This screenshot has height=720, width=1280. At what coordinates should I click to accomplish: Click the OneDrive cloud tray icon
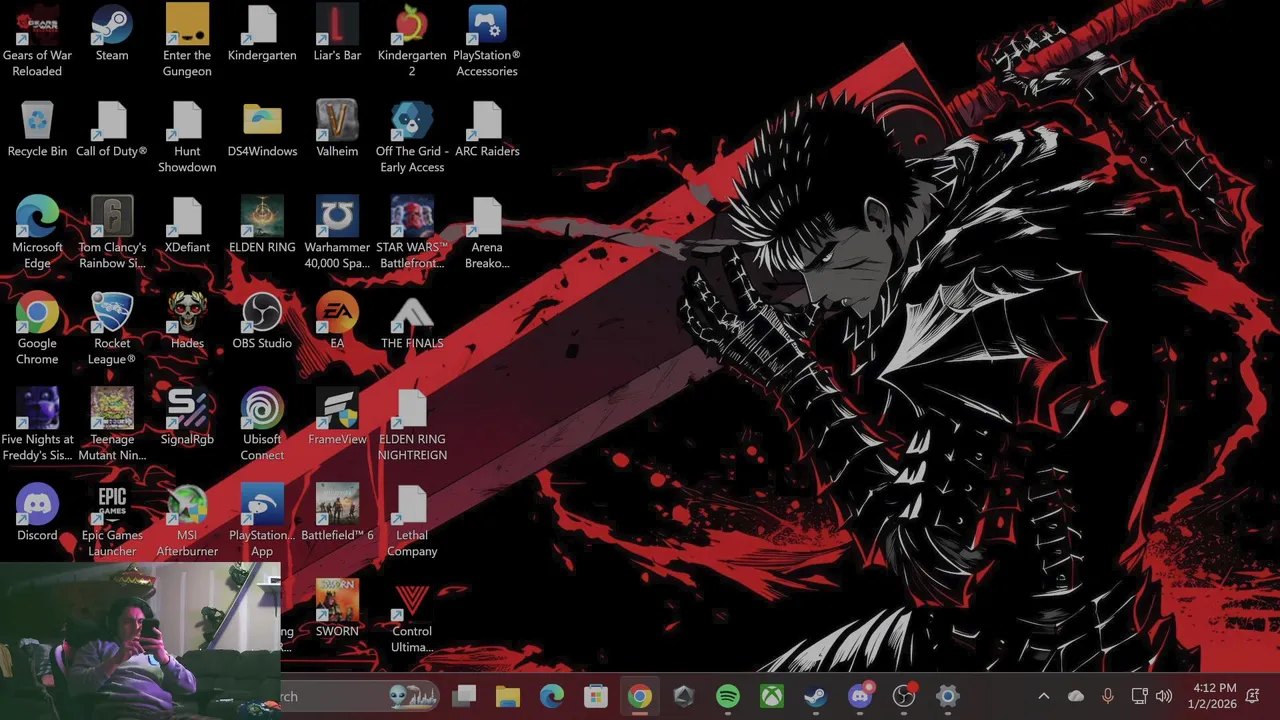pos(1076,696)
